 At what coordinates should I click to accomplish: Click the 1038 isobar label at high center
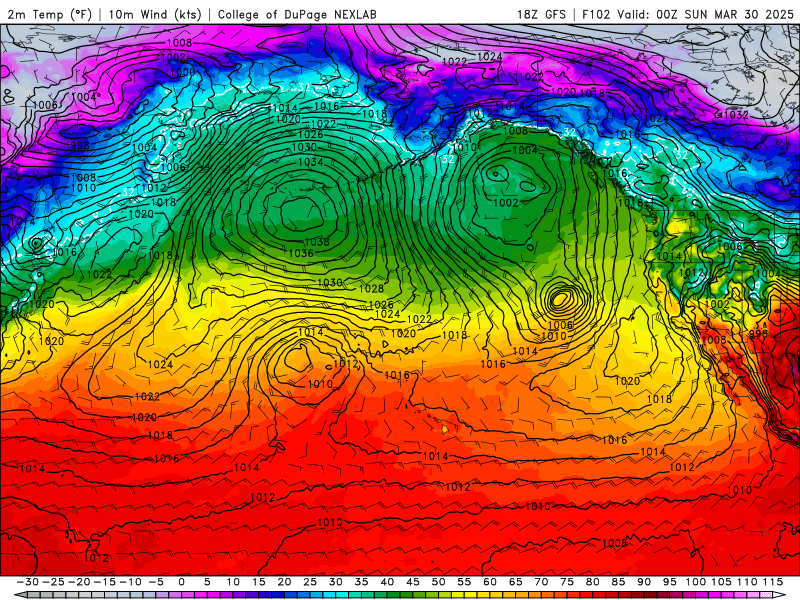pos(317,241)
